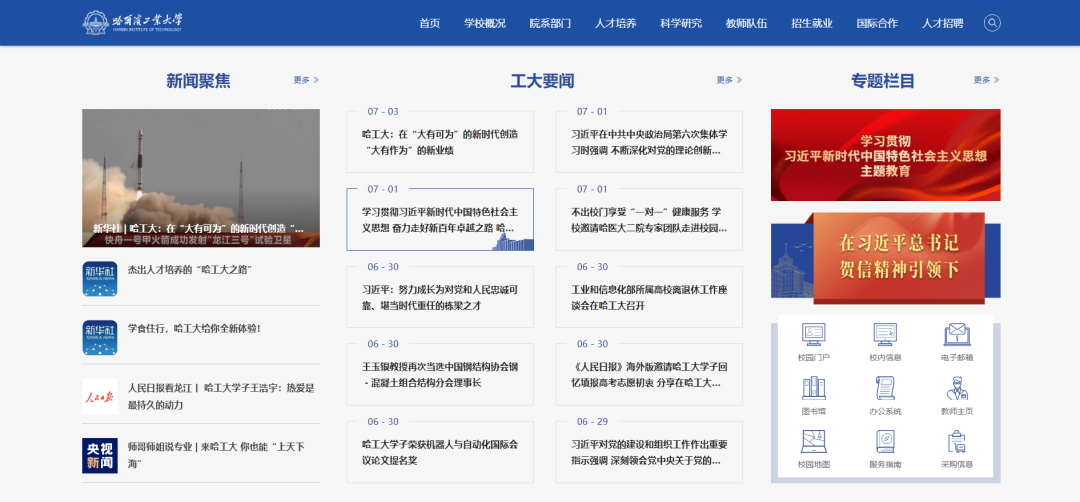Viewport: 1080px width, 502px height.
Task: Open 院系部门 navigation menu
Action: [x=550, y=23]
